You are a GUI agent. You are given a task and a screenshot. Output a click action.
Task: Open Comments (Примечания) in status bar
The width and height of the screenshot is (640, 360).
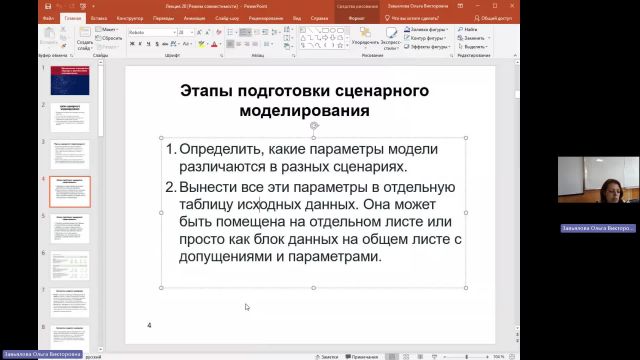(362, 357)
